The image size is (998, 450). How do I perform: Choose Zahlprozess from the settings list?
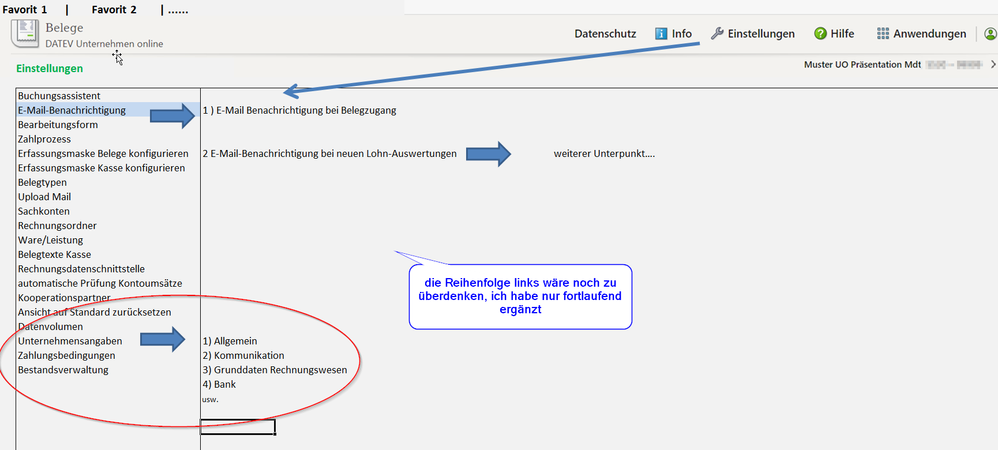[x=46, y=139]
